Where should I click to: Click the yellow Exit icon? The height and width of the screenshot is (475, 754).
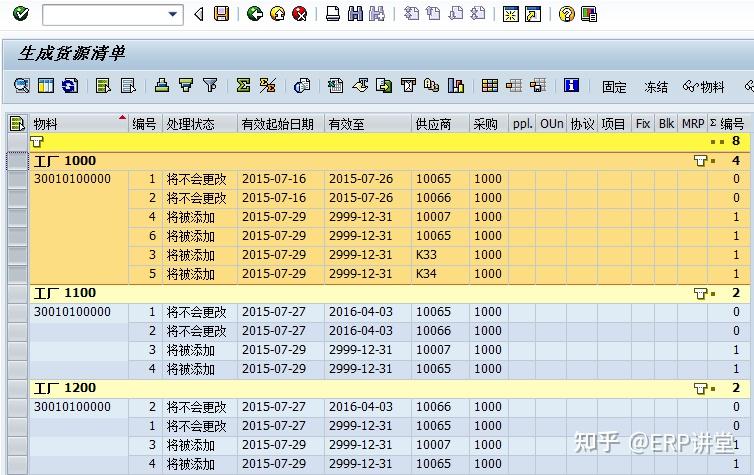[277, 13]
